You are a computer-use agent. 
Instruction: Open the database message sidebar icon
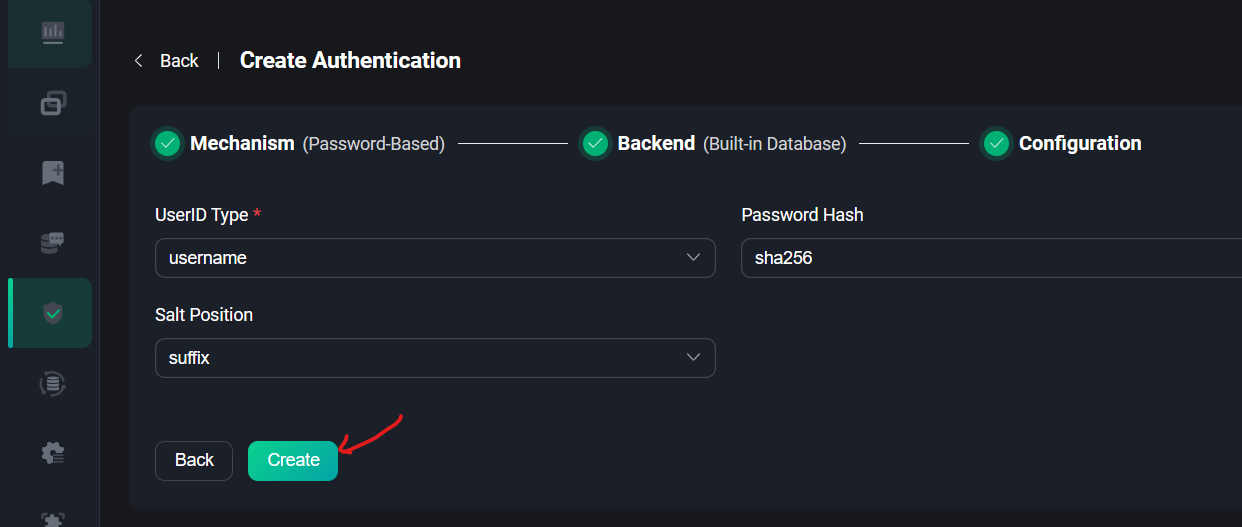pos(53,243)
